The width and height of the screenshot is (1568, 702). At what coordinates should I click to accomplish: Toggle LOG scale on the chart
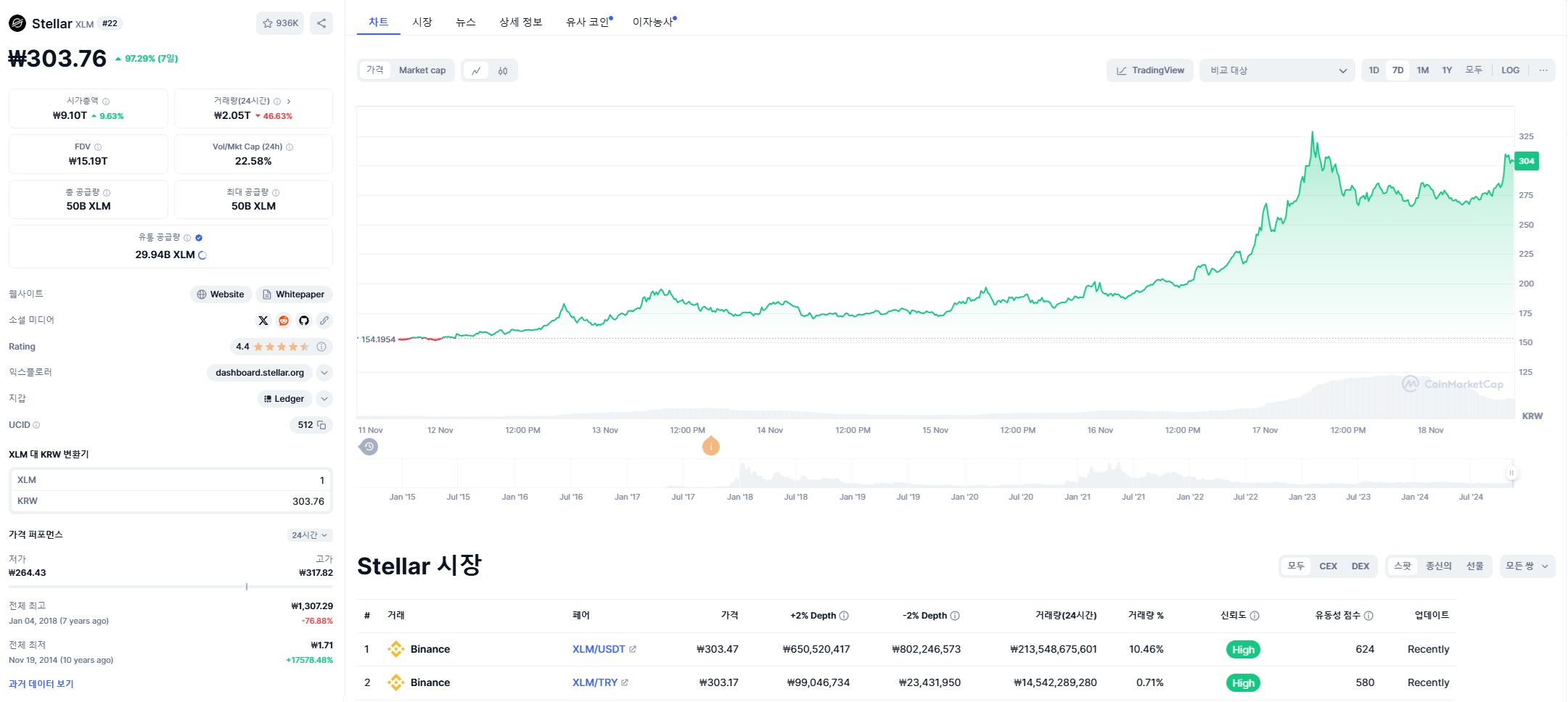click(1510, 70)
